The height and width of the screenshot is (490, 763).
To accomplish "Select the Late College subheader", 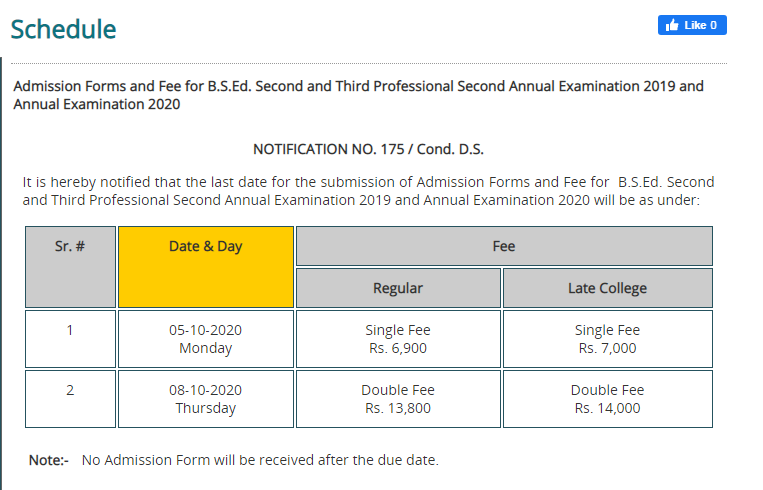I will pyautogui.click(x=608, y=288).
